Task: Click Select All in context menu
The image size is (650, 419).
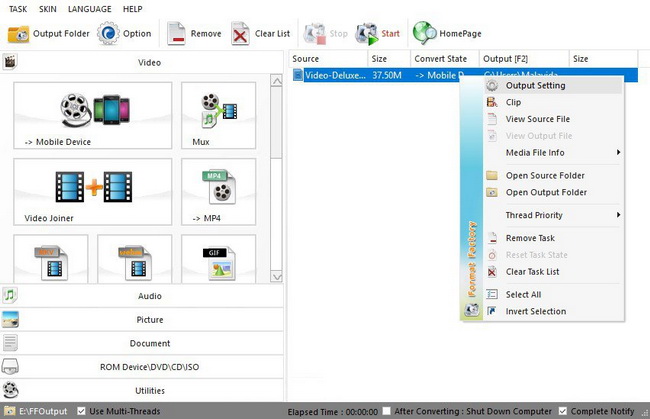Action: coord(523,295)
